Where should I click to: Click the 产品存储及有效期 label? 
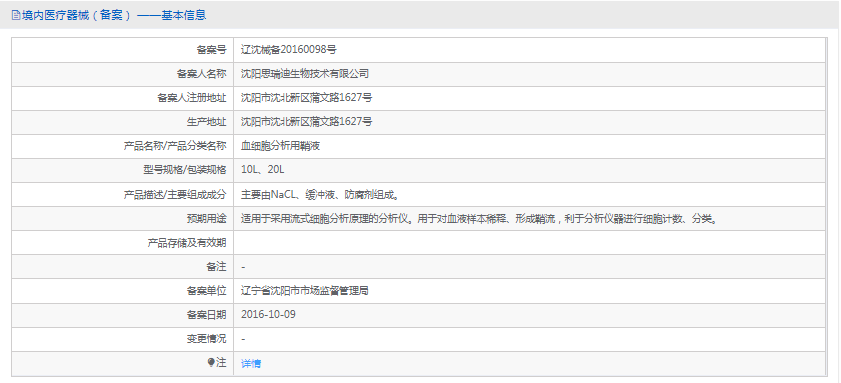click(x=187, y=242)
